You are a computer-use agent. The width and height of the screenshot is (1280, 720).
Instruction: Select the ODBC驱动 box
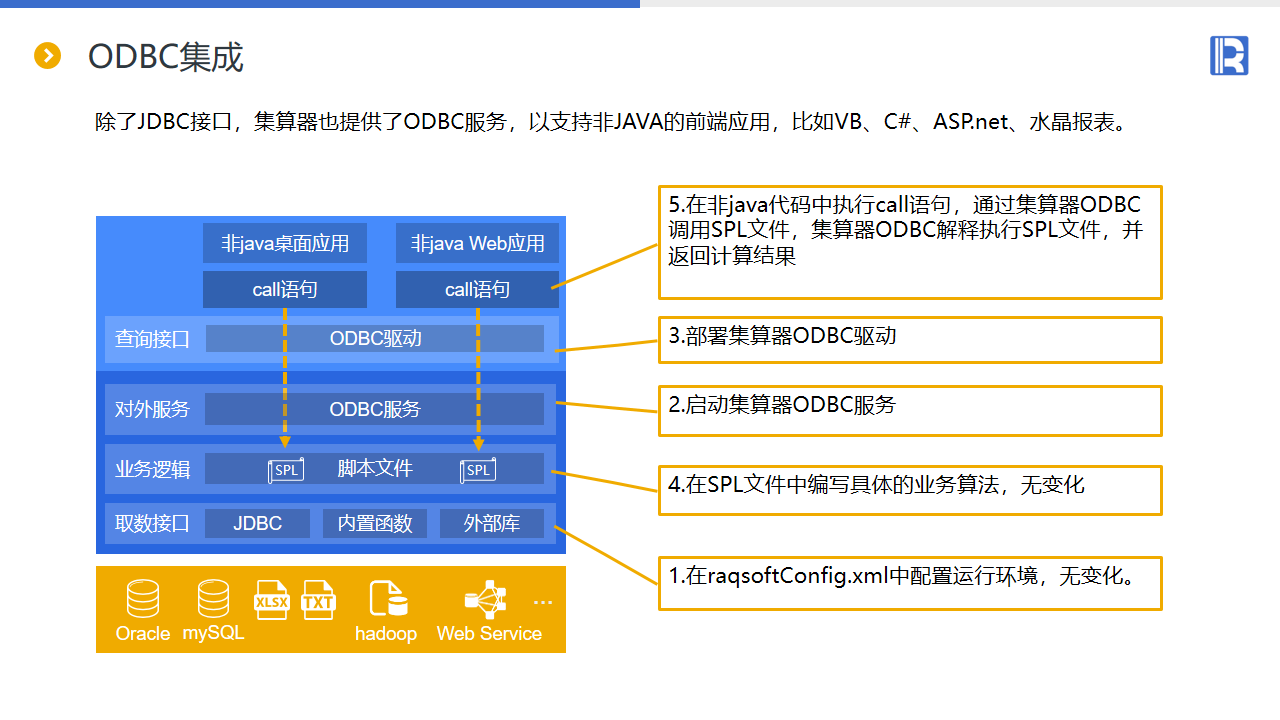(x=375, y=339)
